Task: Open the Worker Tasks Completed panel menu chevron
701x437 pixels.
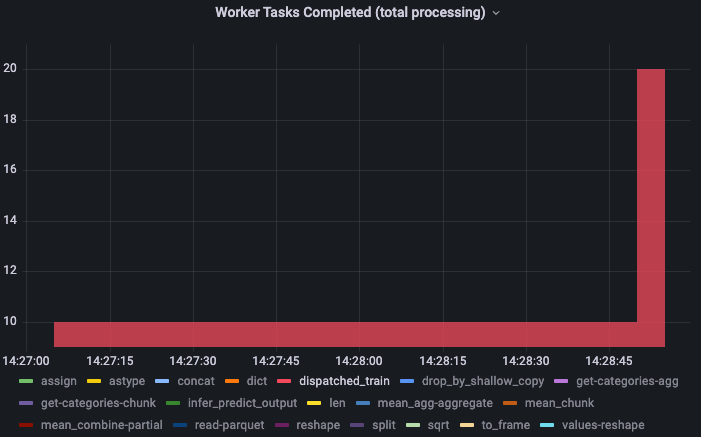Action: coord(496,13)
